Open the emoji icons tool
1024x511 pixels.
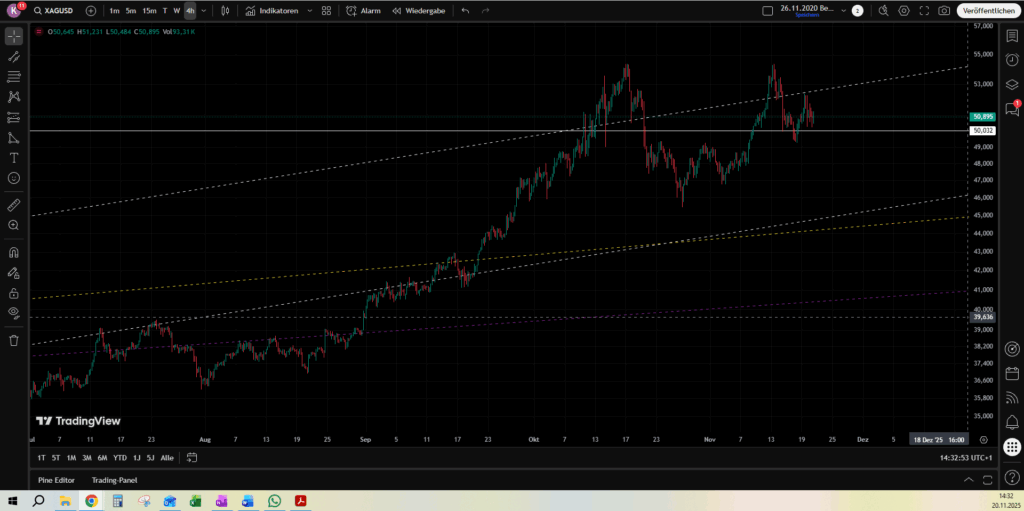coord(14,178)
